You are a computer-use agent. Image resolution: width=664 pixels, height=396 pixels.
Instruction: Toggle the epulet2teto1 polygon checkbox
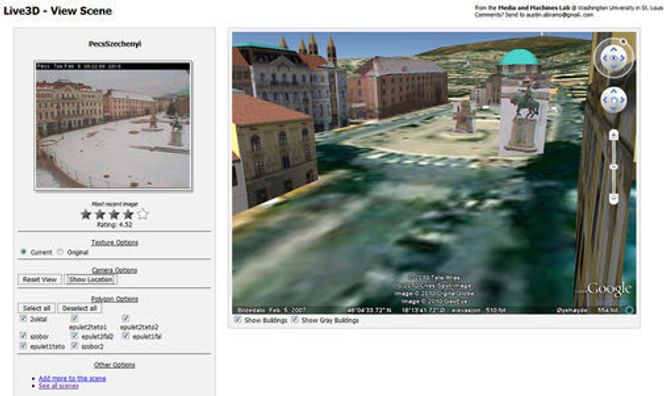click(75, 318)
